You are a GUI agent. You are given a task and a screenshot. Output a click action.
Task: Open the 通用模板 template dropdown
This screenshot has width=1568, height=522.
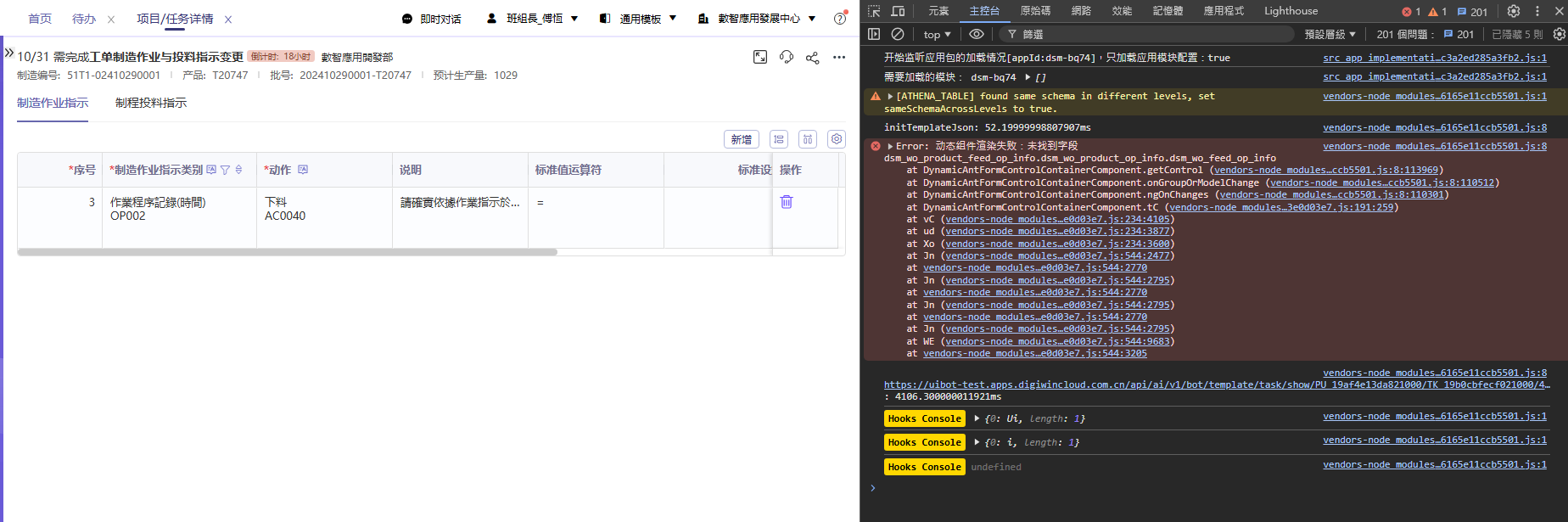638,19
